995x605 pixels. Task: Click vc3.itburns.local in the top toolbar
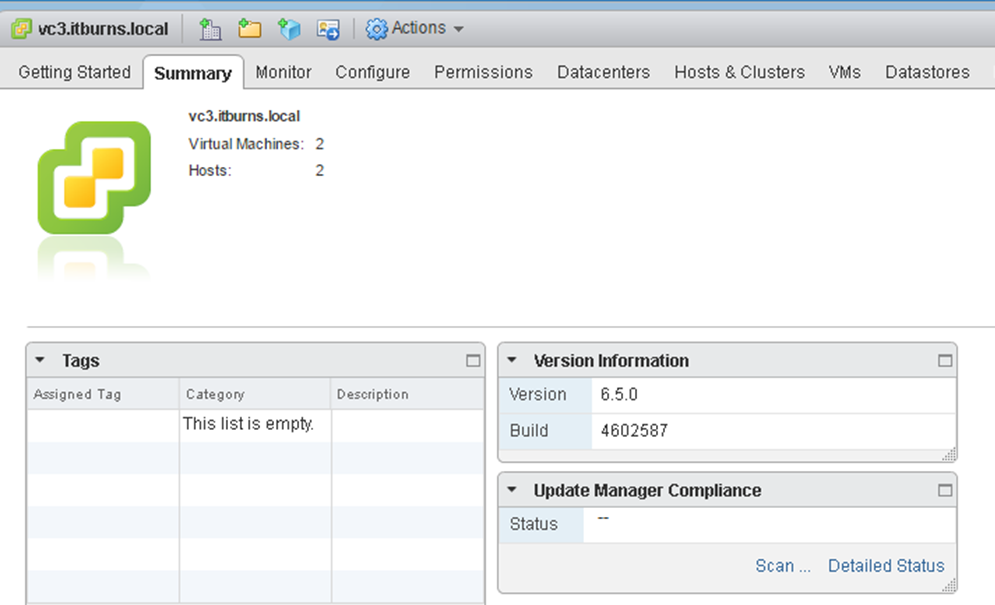click(x=103, y=29)
